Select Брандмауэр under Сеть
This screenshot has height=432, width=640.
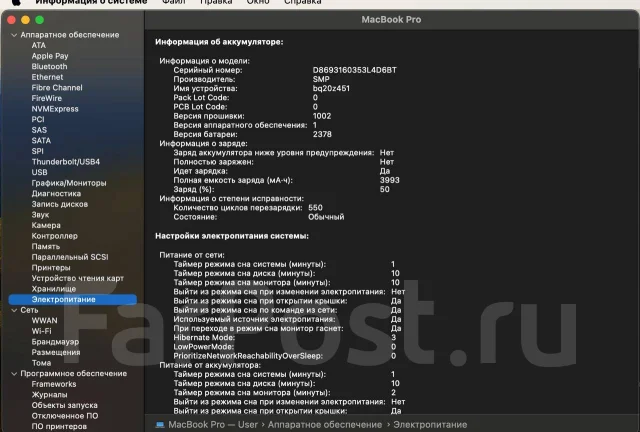click(x=56, y=342)
